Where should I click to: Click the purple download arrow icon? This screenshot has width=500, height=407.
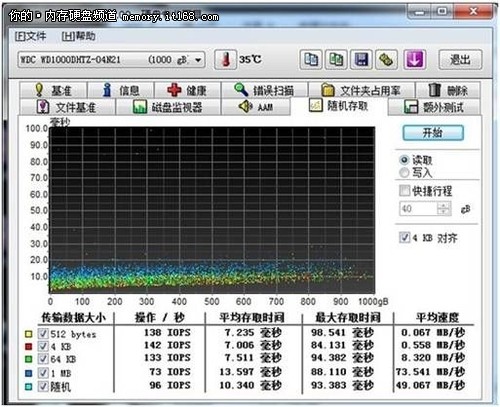point(414,60)
